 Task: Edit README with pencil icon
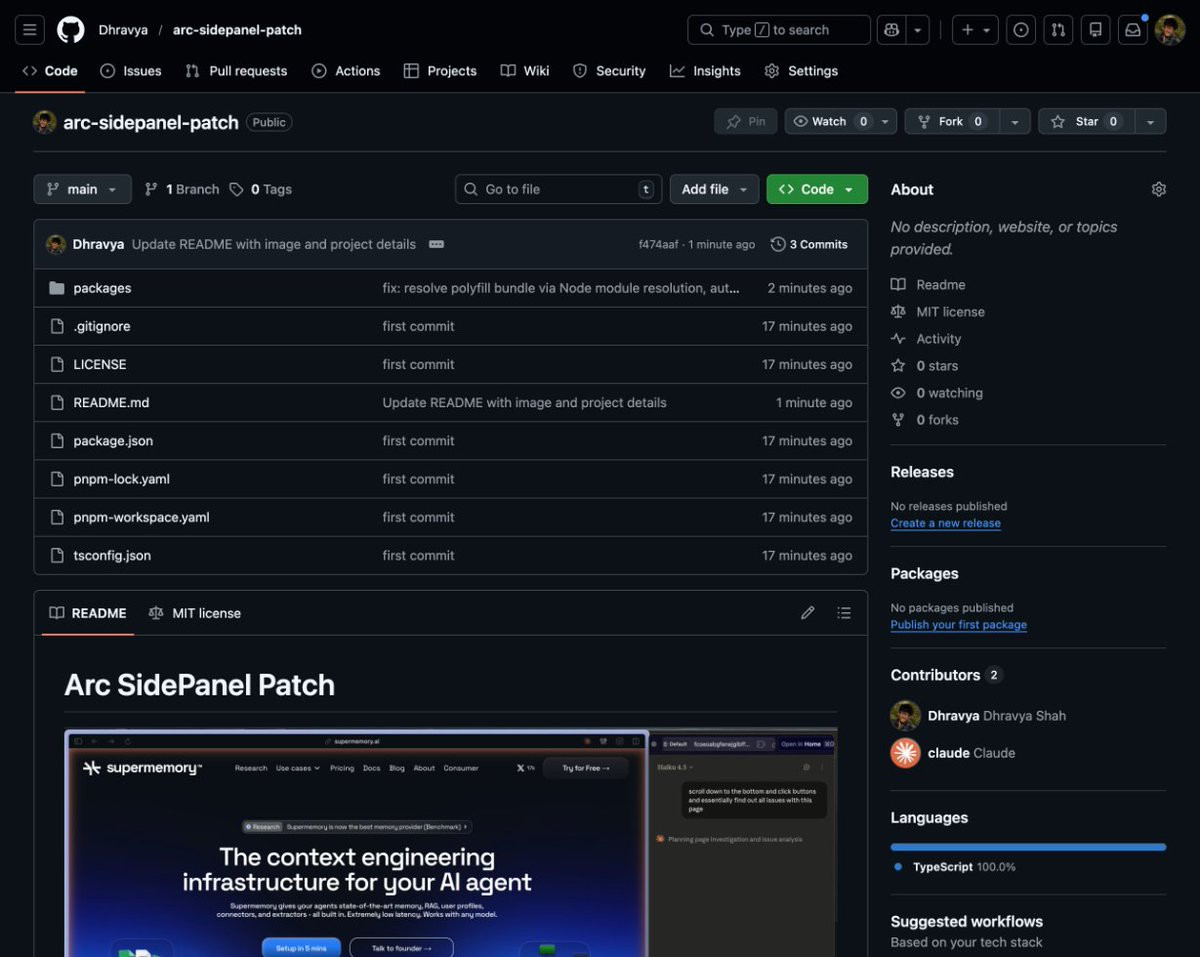[x=808, y=613]
